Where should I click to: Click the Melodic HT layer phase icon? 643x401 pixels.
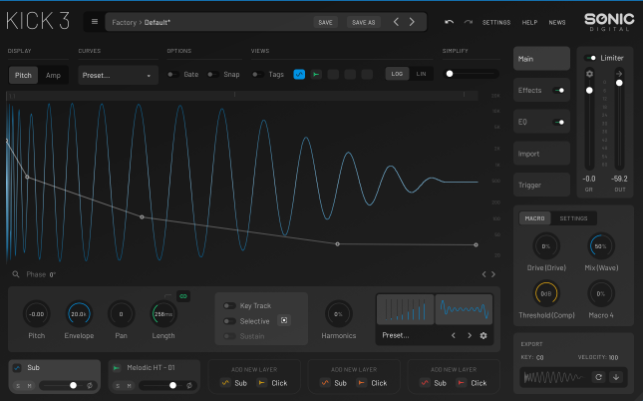[189, 385]
